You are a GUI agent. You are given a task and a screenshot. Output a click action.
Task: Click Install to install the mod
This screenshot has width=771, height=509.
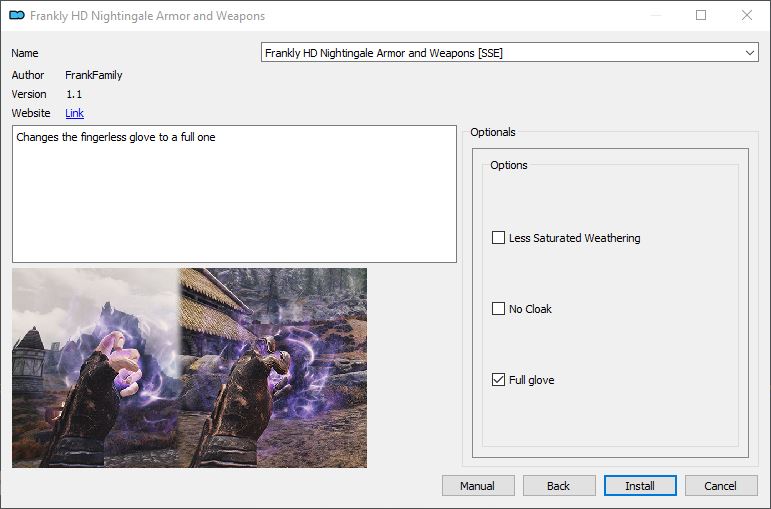[x=640, y=486]
